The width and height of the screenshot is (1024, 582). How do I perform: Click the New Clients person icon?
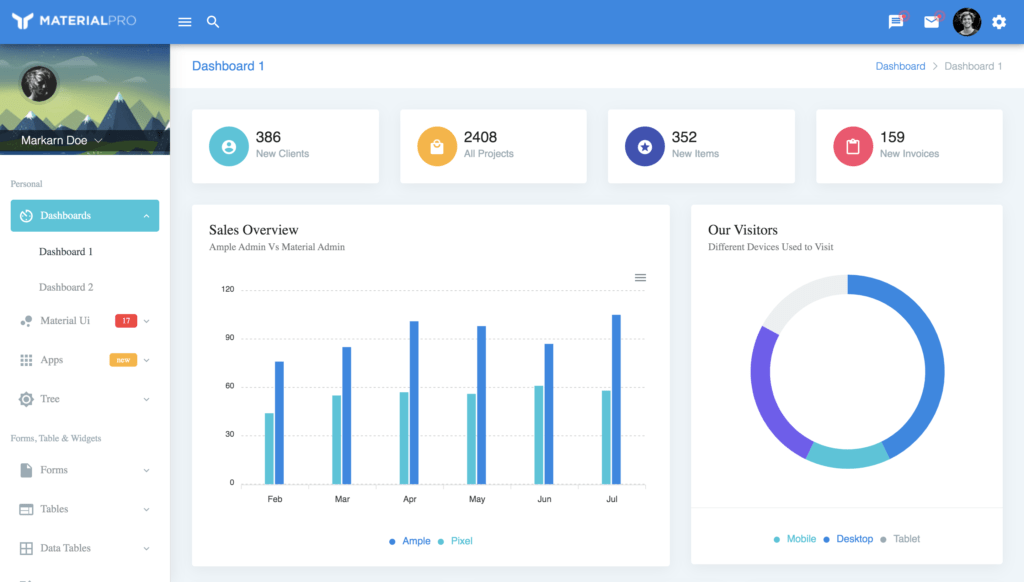229,147
